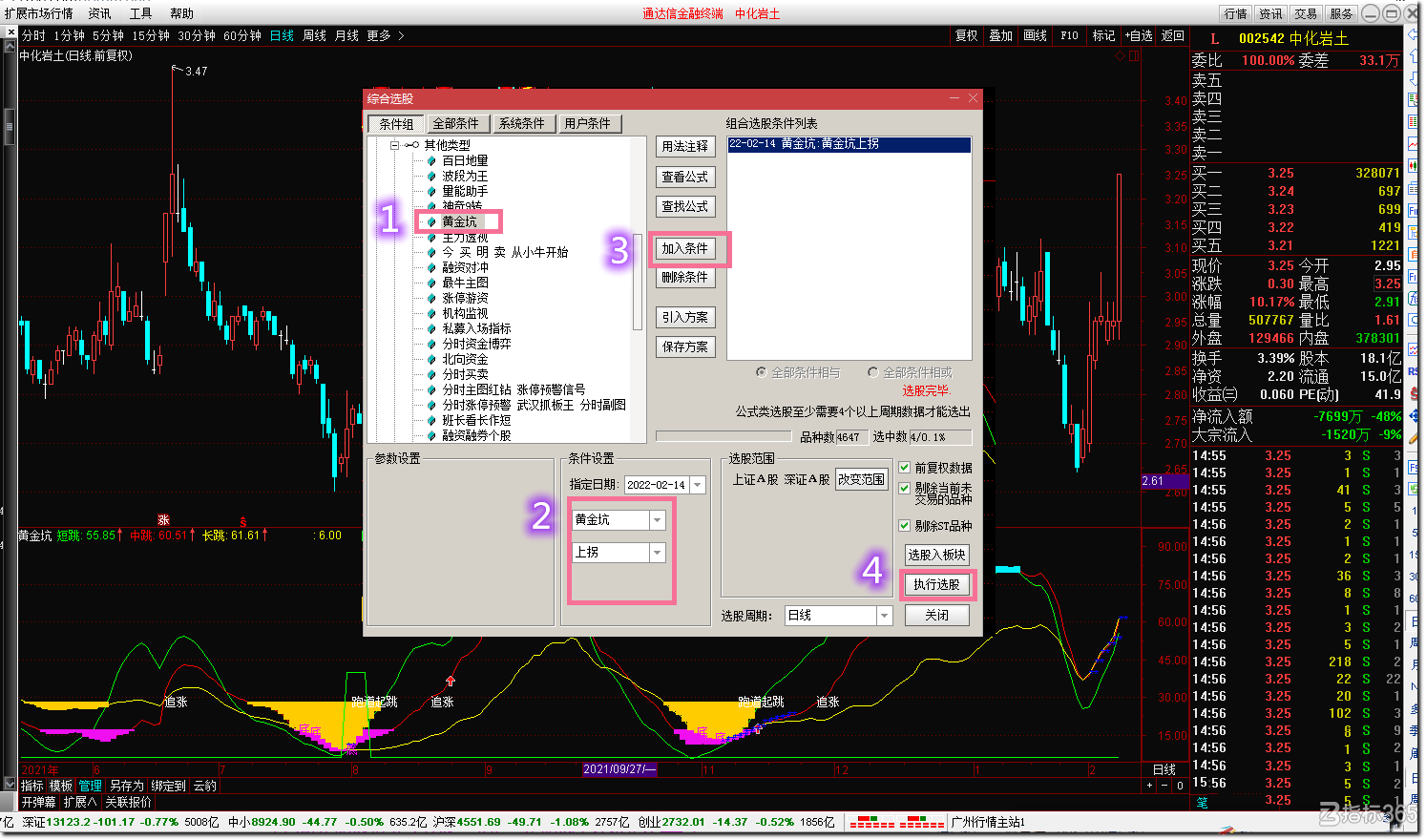The width and height of the screenshot is (1426, 840).
Task: Click the 交易 button in title bar
Action: click(x=1306, y=13)
